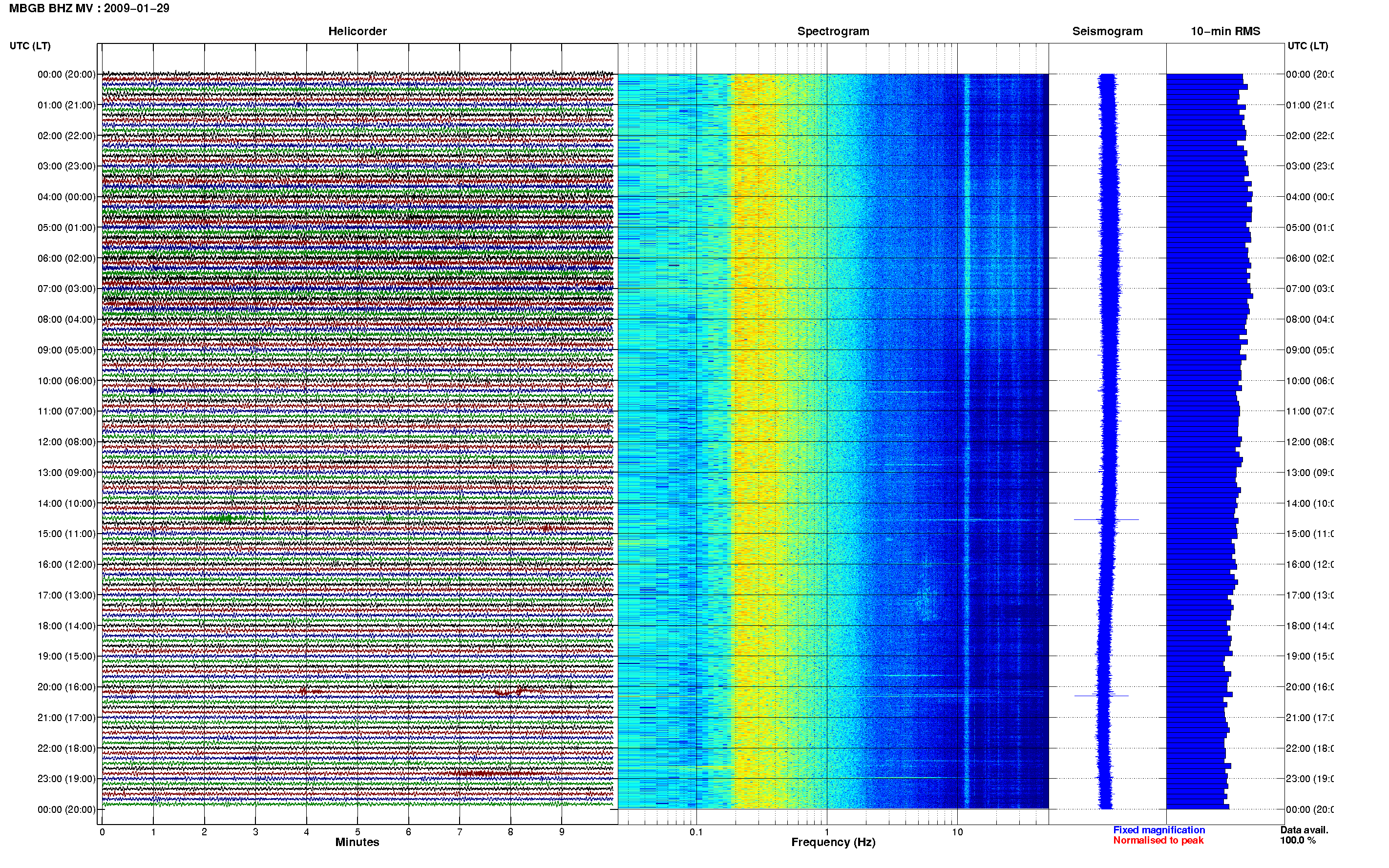
Task: Select the "15:00 (11:00)" left axis label
Action: click(66, 534)
